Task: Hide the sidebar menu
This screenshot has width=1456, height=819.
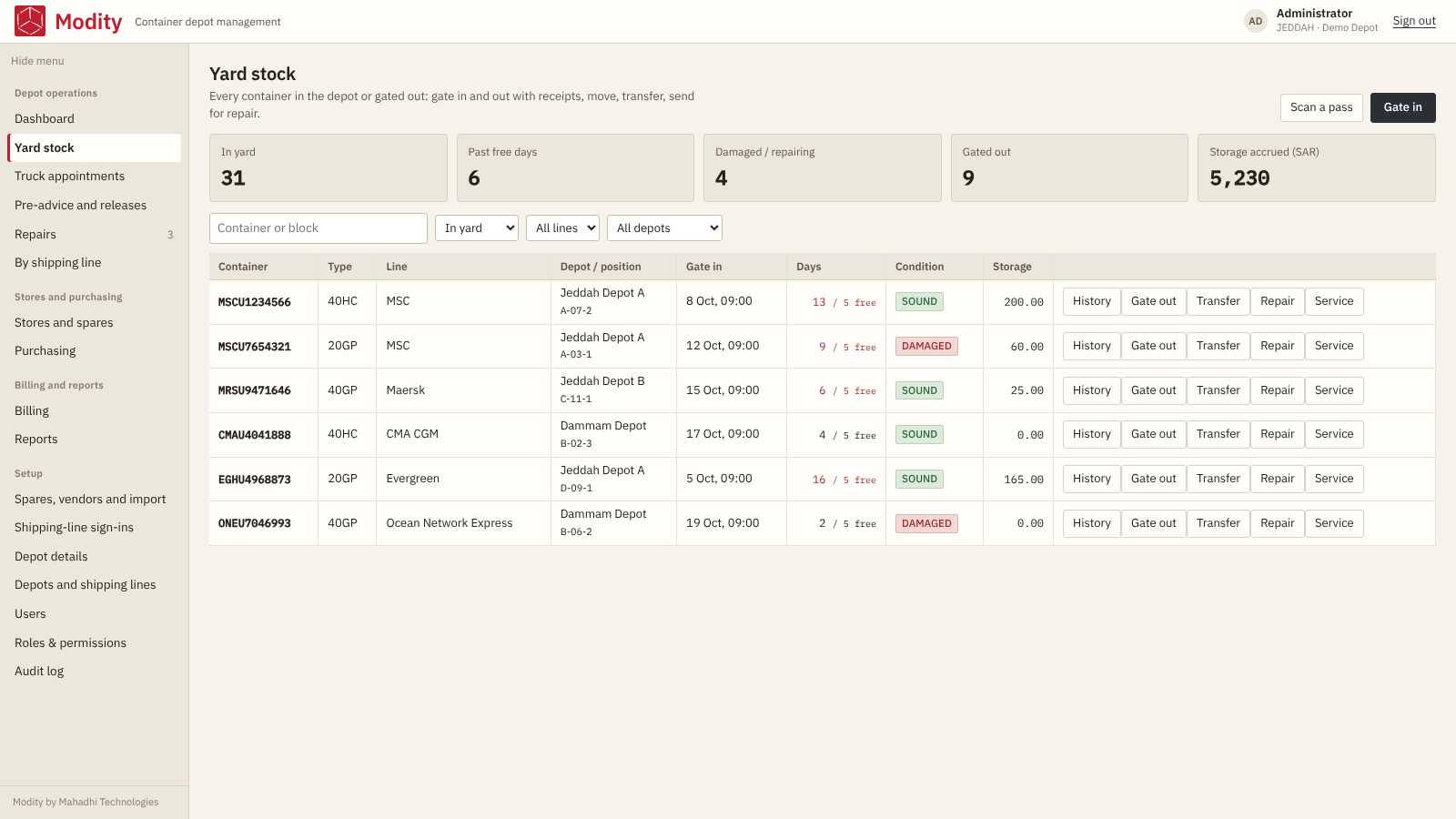Action: [x=37, y=61]
